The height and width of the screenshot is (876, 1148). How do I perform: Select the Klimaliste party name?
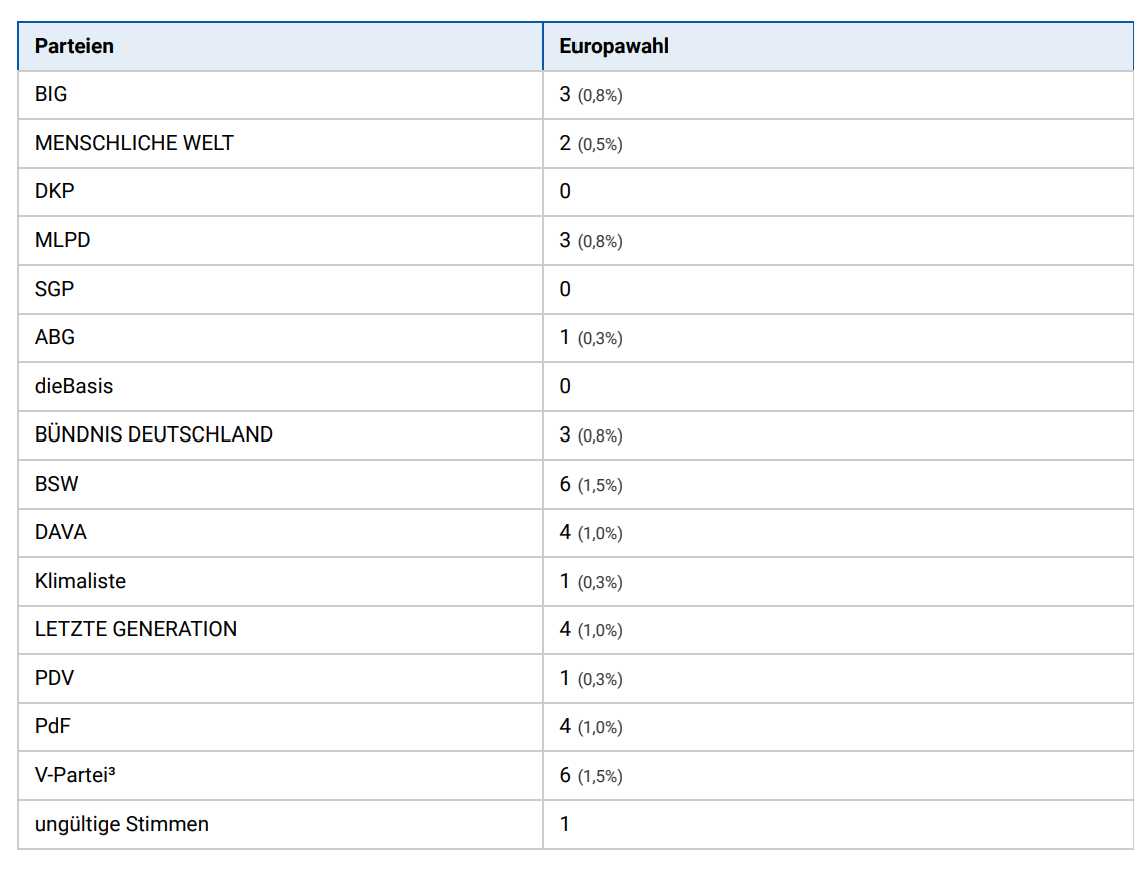(x=81, y=582)
